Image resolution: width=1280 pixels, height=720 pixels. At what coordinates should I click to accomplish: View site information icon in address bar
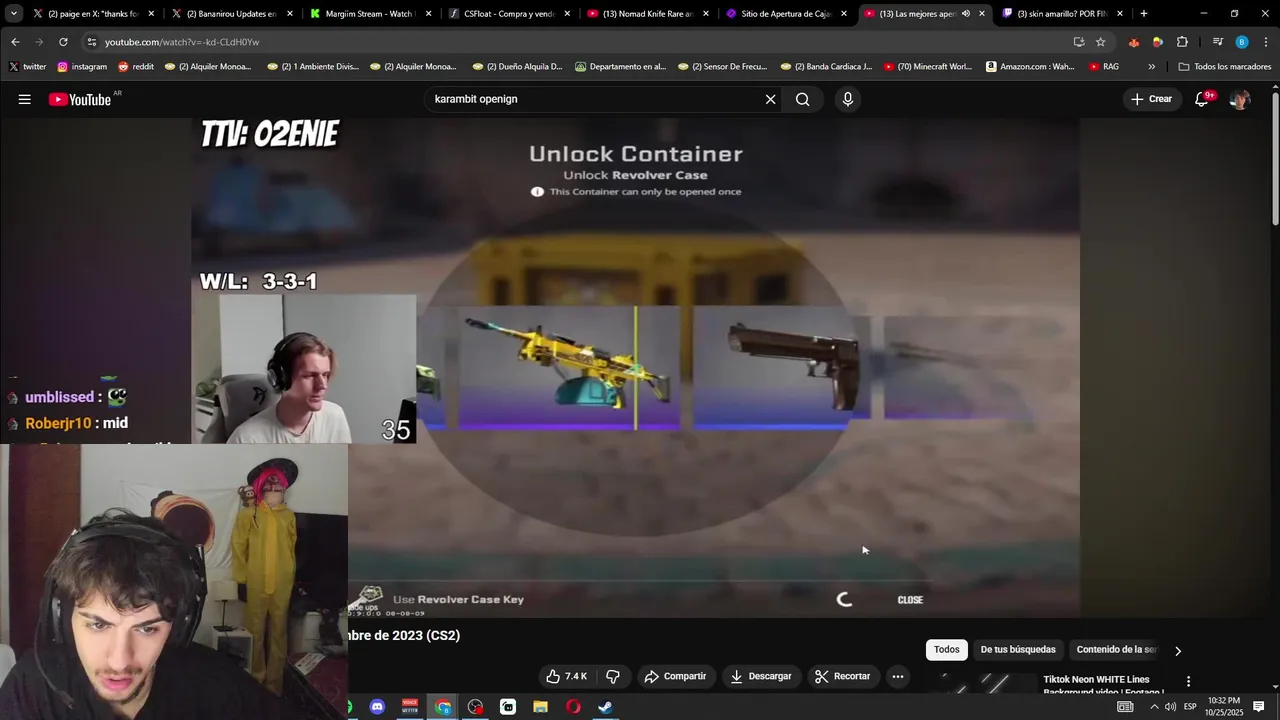point(92,42)
